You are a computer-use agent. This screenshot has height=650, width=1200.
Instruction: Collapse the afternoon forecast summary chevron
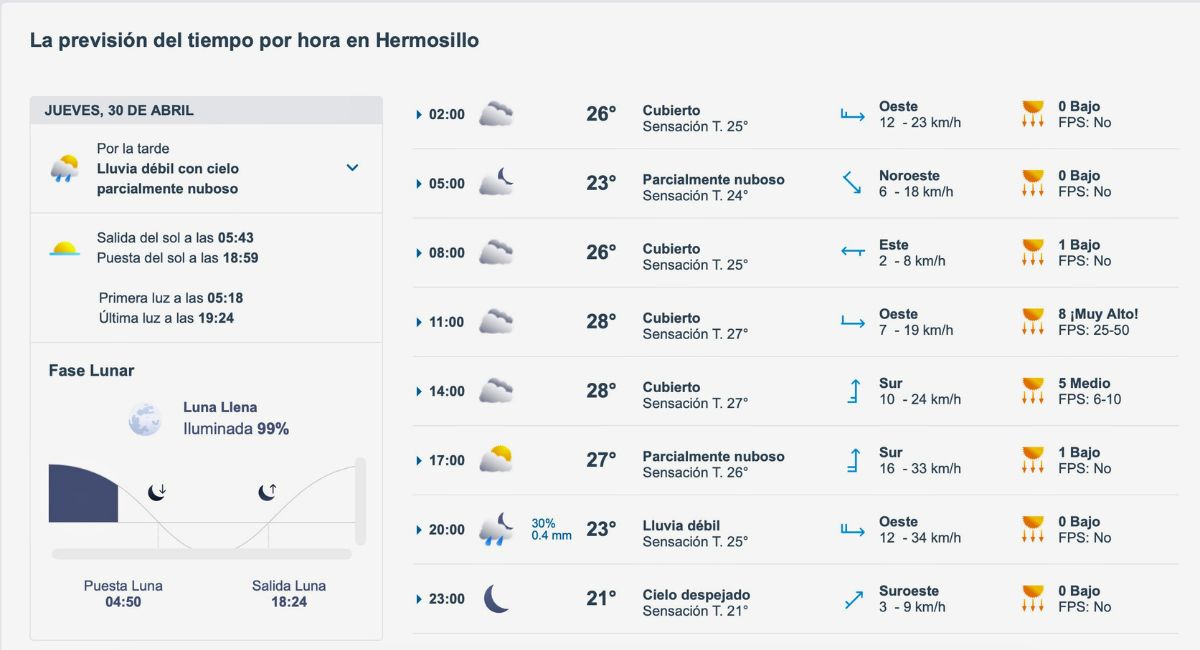click(352, 168)
